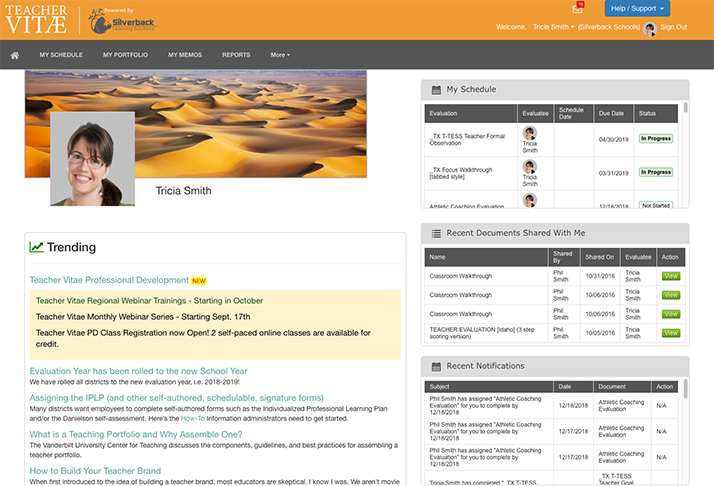
Task: Open the My Schedule tab
Action: coord(61,54)
